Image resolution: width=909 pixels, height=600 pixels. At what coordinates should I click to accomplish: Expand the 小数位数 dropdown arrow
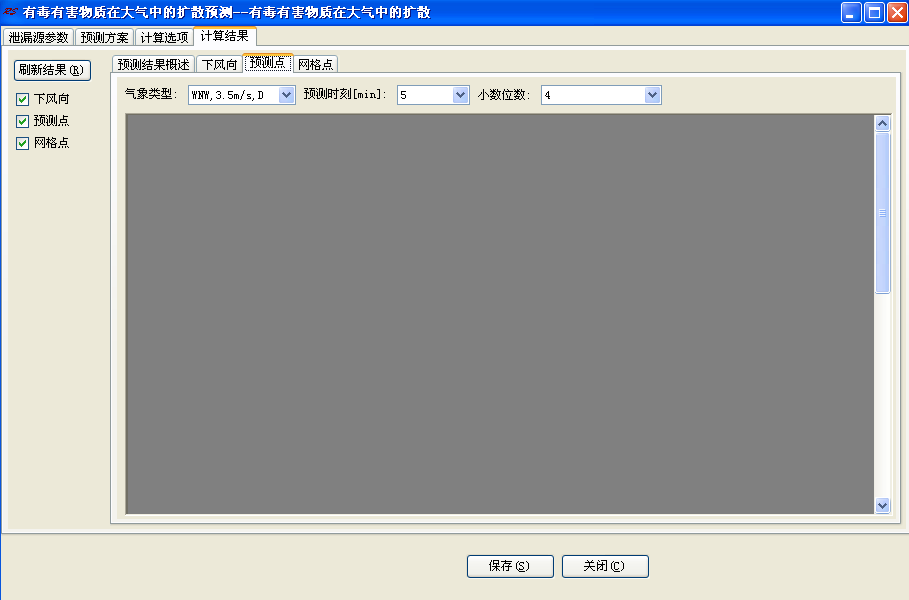point(652,95)
